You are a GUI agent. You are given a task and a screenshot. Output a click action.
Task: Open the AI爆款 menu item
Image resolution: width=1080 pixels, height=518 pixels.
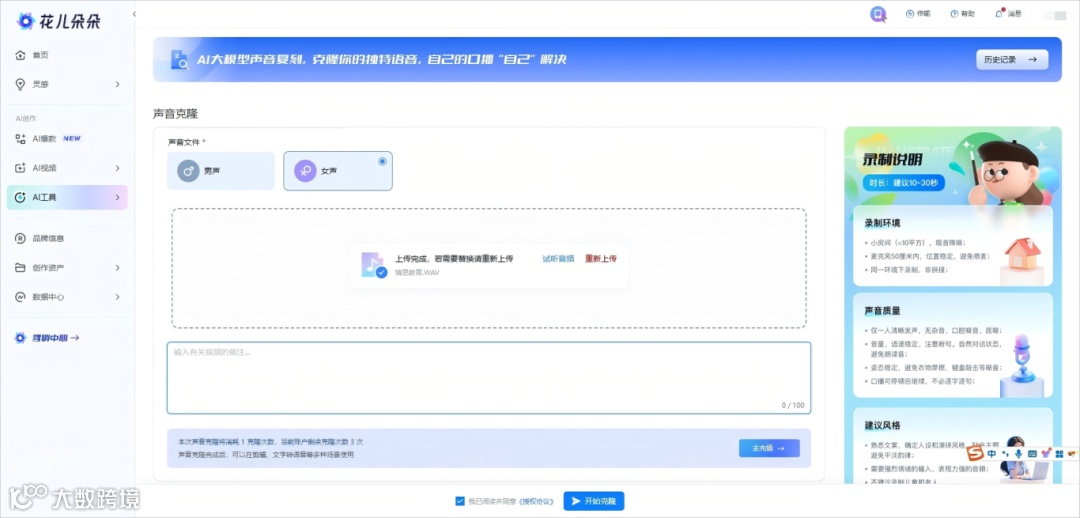pos(67,138)
